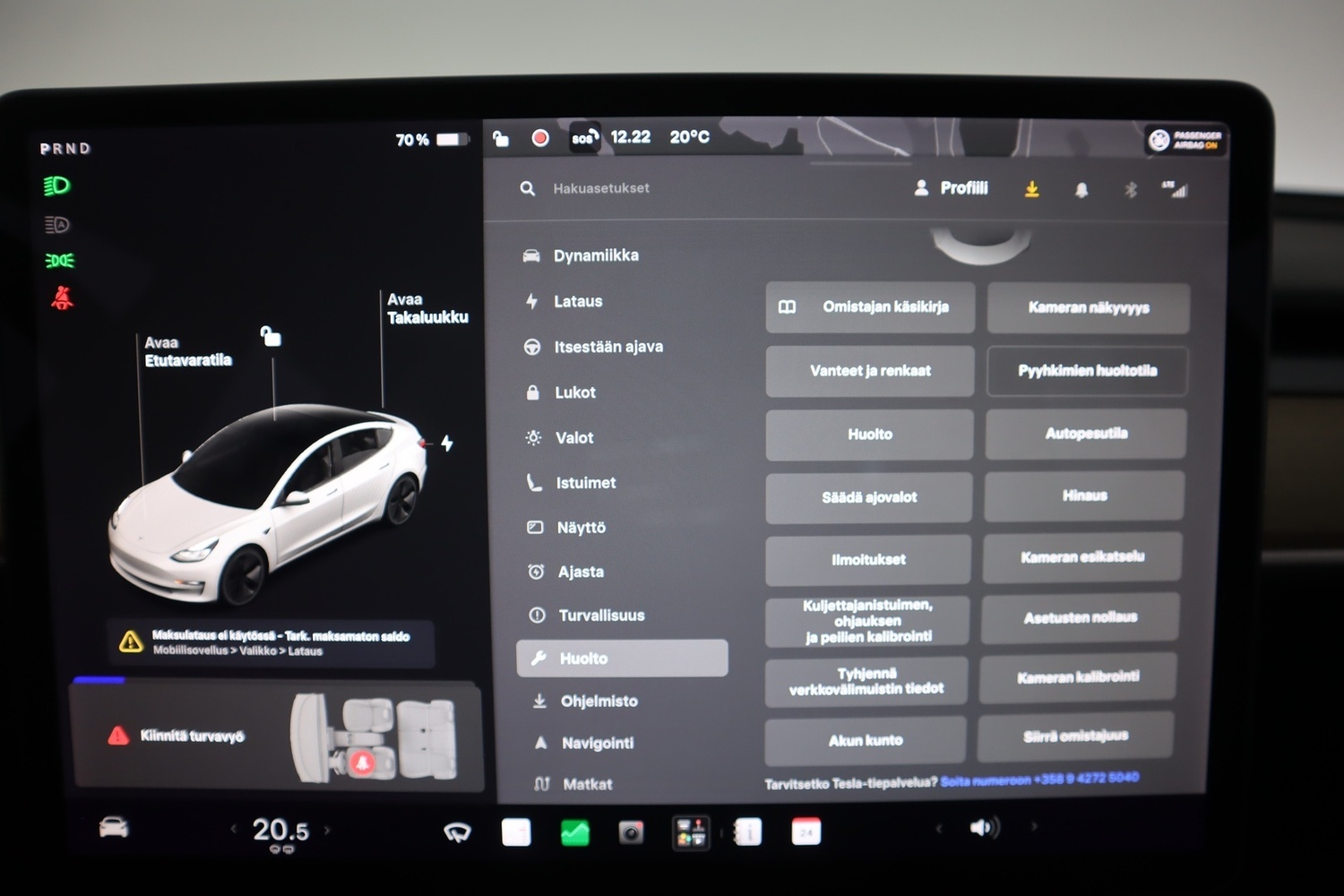Open the camera app icon in dock

click(632, 832)
